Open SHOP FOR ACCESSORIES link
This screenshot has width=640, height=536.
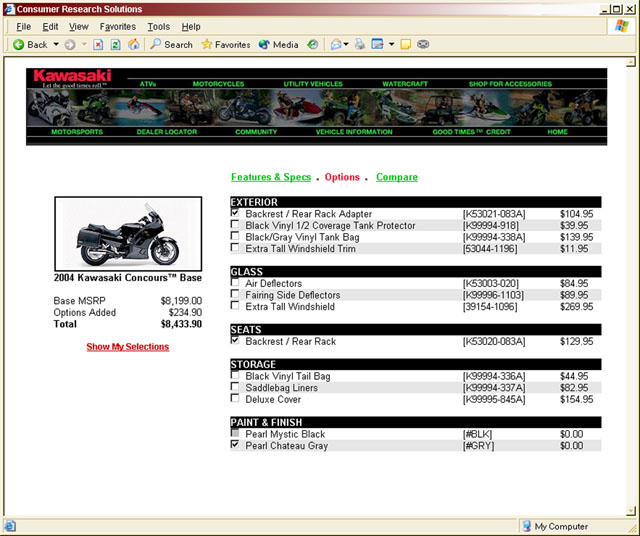(x=510, y=84)
